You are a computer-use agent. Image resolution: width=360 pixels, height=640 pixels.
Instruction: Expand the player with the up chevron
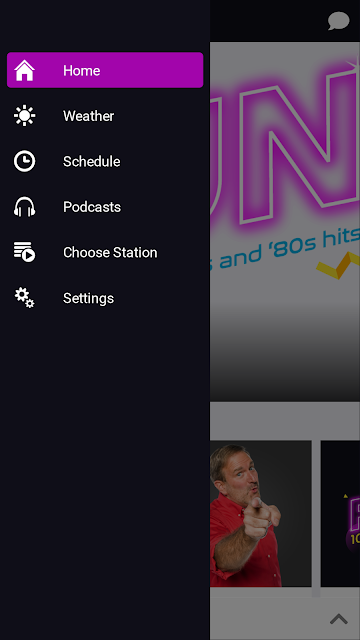point(339,619)
